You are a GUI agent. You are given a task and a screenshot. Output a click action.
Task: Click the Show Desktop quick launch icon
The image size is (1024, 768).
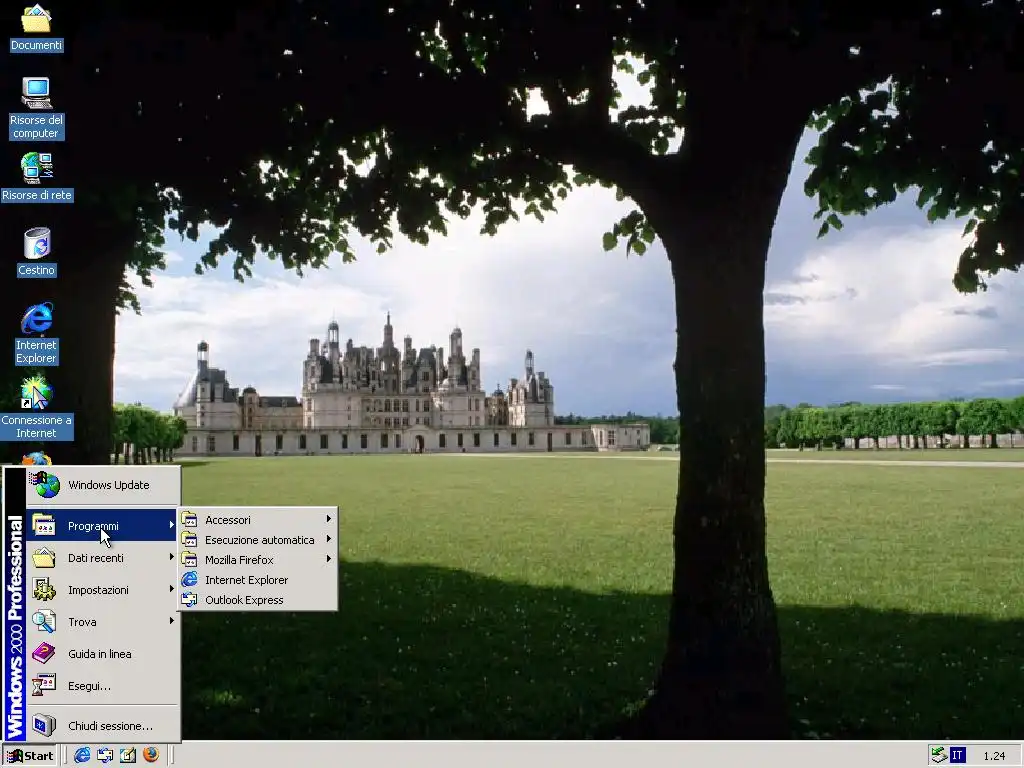tap(127, 756)
